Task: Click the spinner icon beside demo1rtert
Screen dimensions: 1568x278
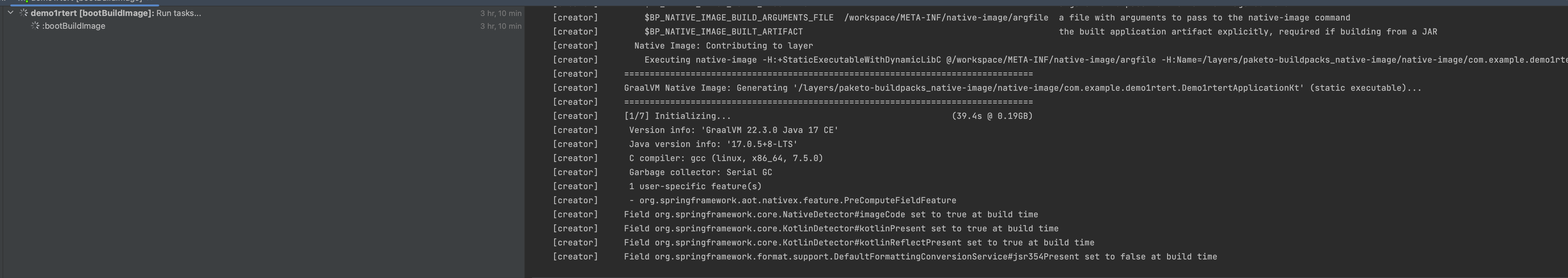Action: [x=24, y=13]
